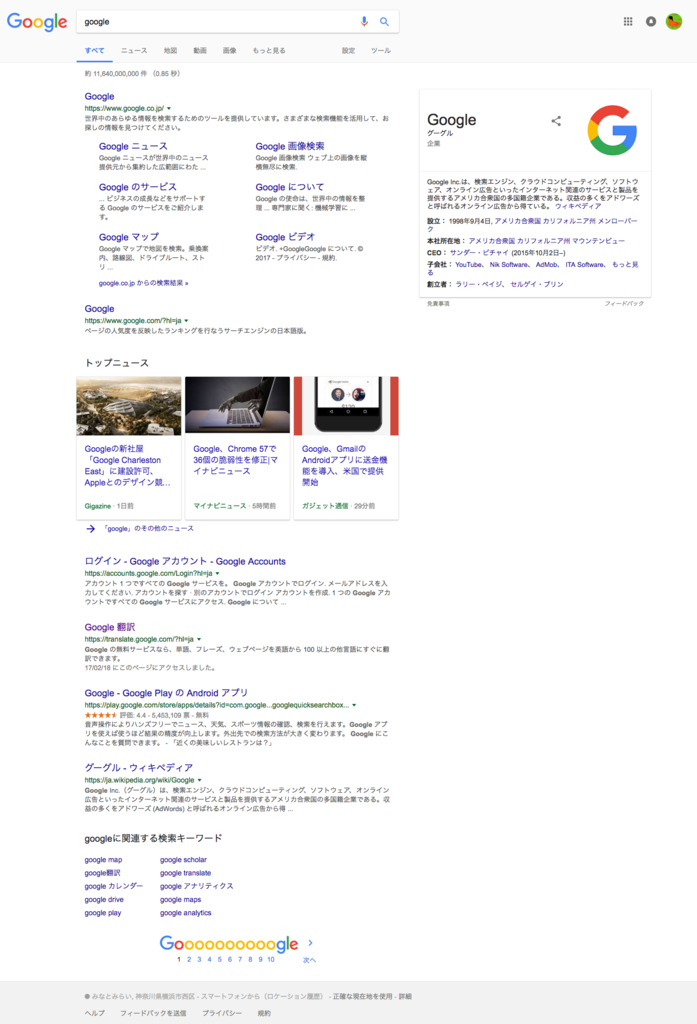This screenshot has height=1024, width=697.
Task: Expand dropdown arrow next to play.google.com URL
Action: tap(355, 705)
